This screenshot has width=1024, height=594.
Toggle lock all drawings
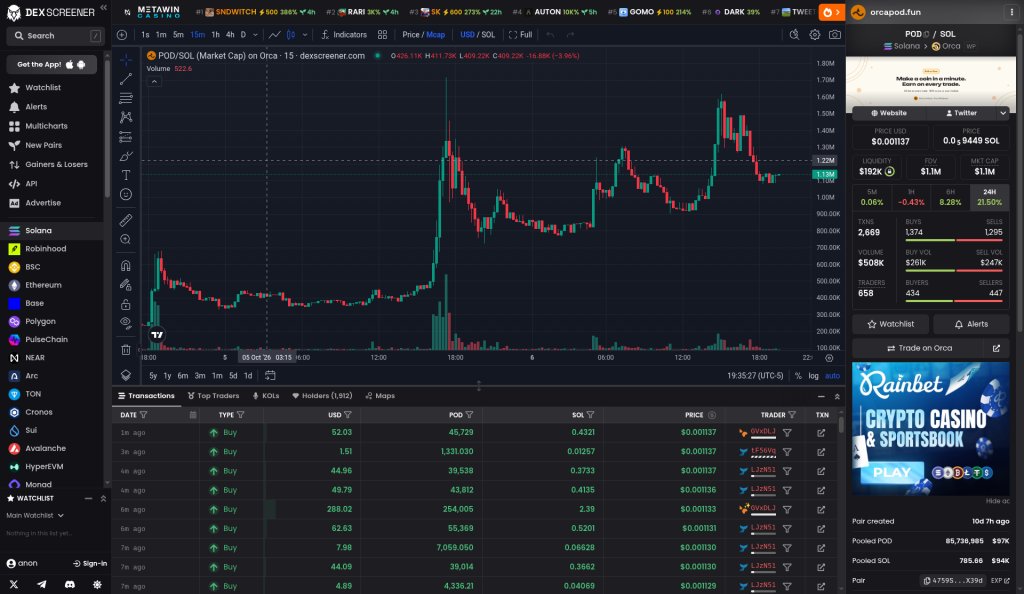click(125, 304)
